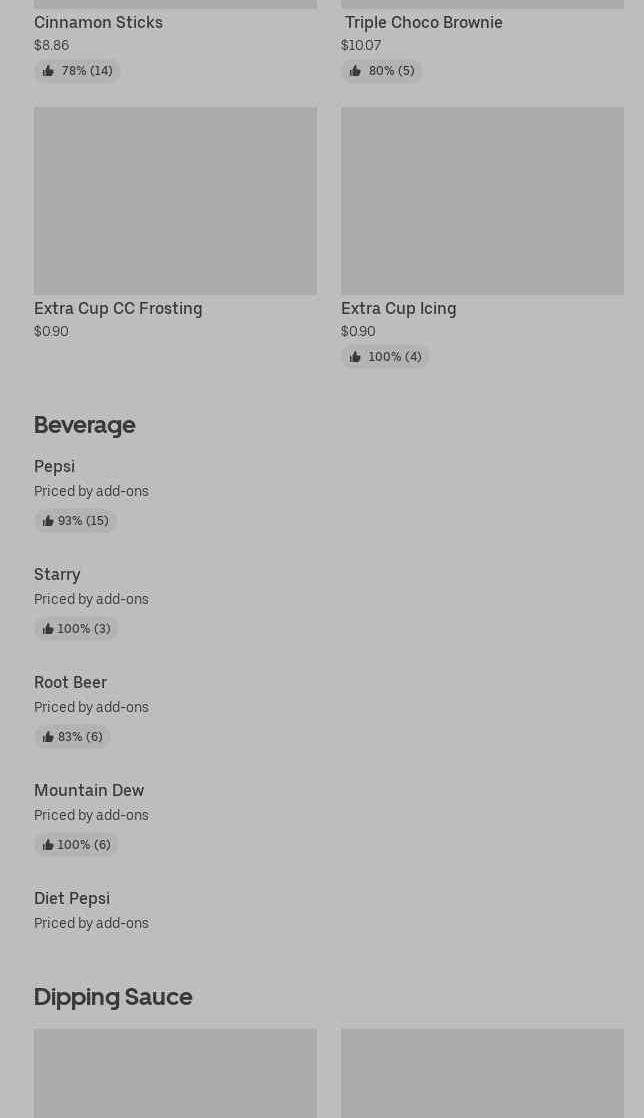Click the Pepsi thumbs-up rating icon
This screenshot has height=1118, width=644.
48,521
